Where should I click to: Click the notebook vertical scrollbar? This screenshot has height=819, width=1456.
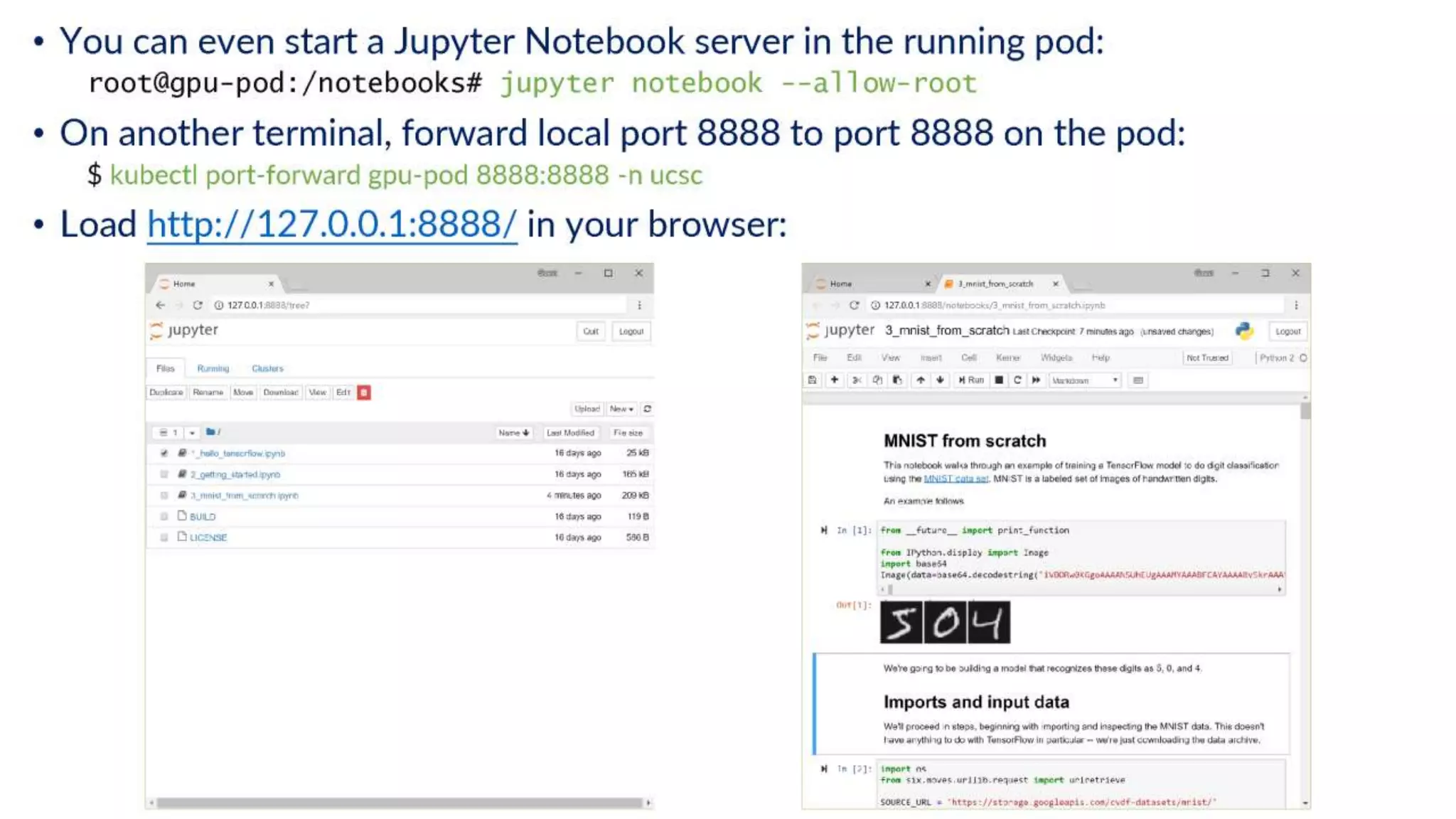click(1305, 411)
